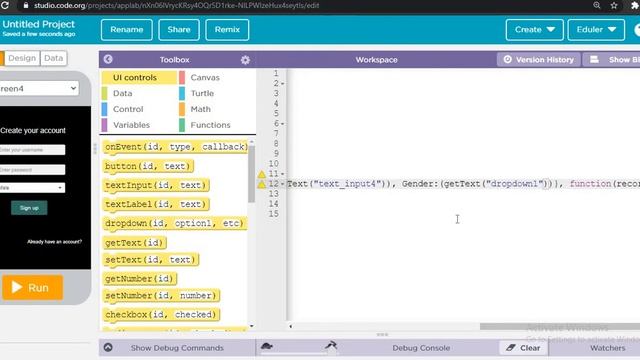Click the getNumber(id) block

pyautogui.click(x=140, y=279)
